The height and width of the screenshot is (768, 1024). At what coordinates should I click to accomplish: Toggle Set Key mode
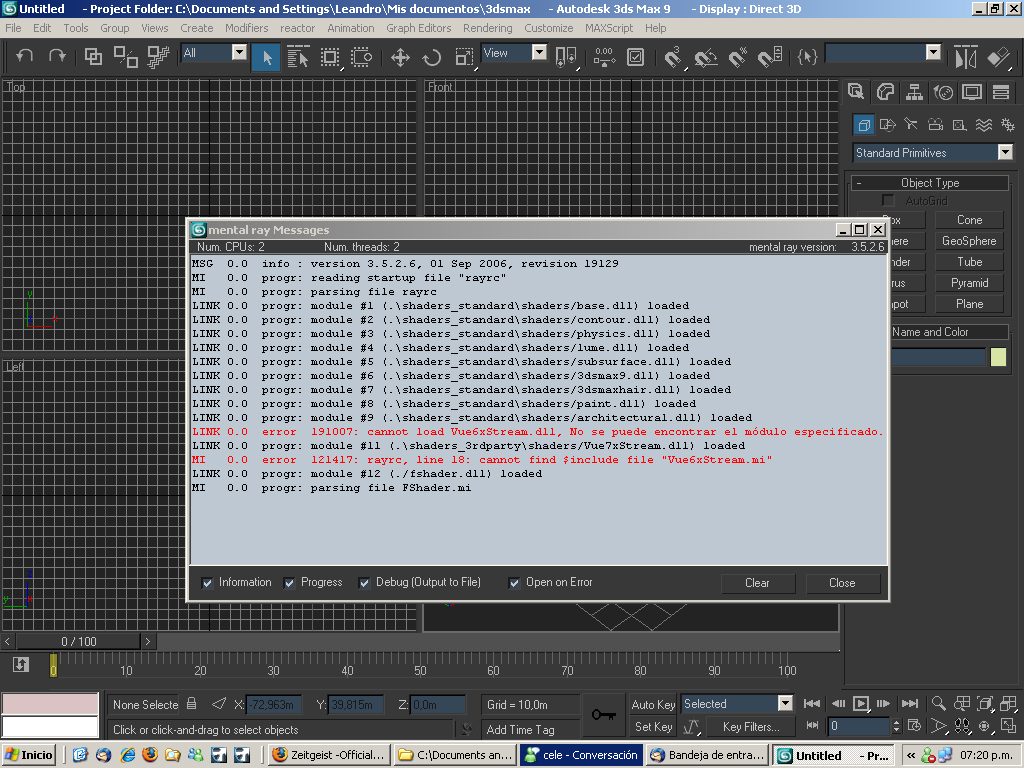click(653, 726)
